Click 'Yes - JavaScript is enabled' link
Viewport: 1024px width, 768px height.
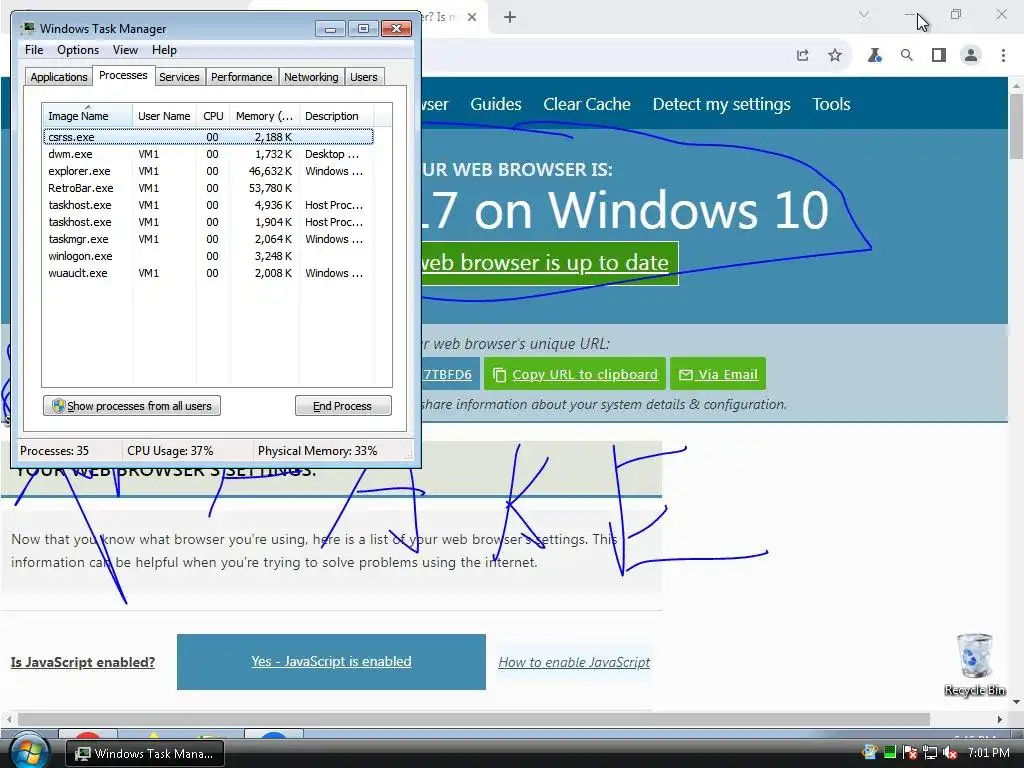[331, 662]
